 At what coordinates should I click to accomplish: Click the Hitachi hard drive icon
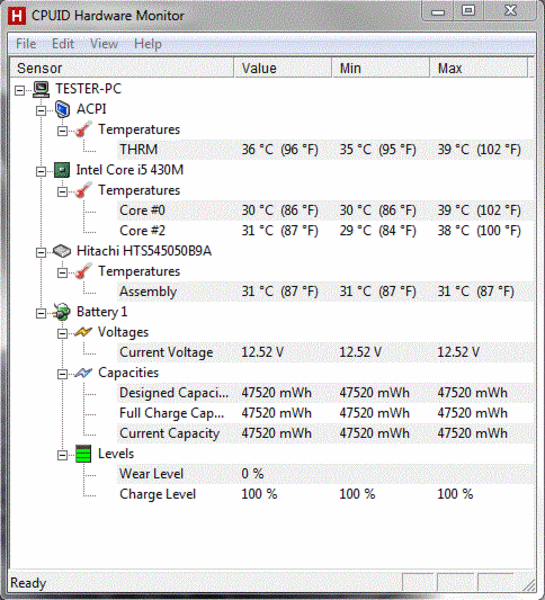click(x=62, y=251)
